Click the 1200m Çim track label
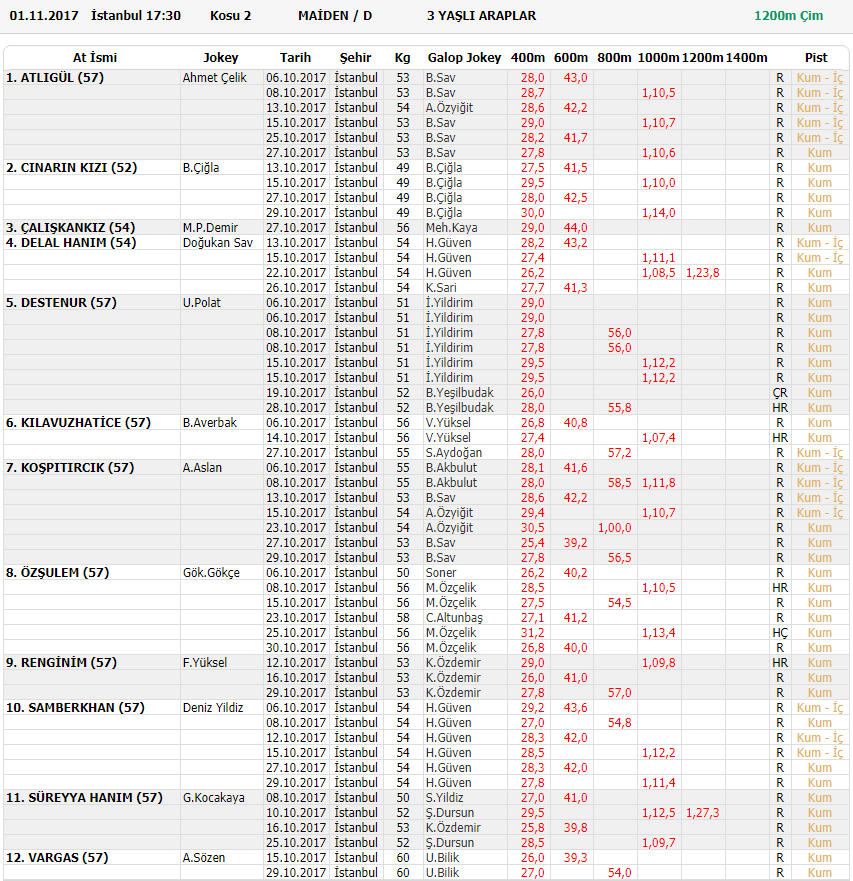853x881 pixels. pos(788,16)
